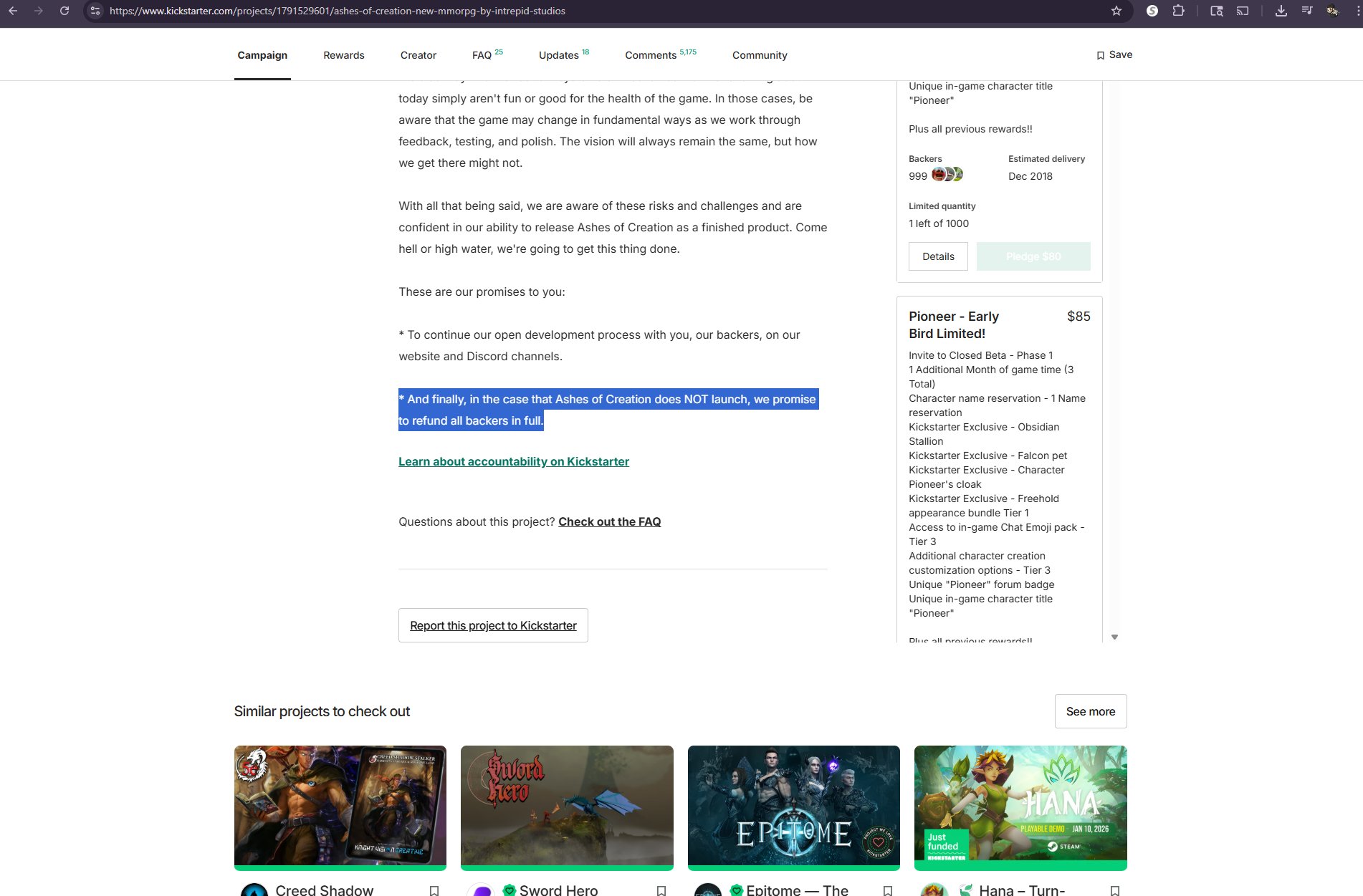Open the Creed Shadow project title
Image resolution: width=1363 pixels, height=896 pixels.
pos(325,890)
